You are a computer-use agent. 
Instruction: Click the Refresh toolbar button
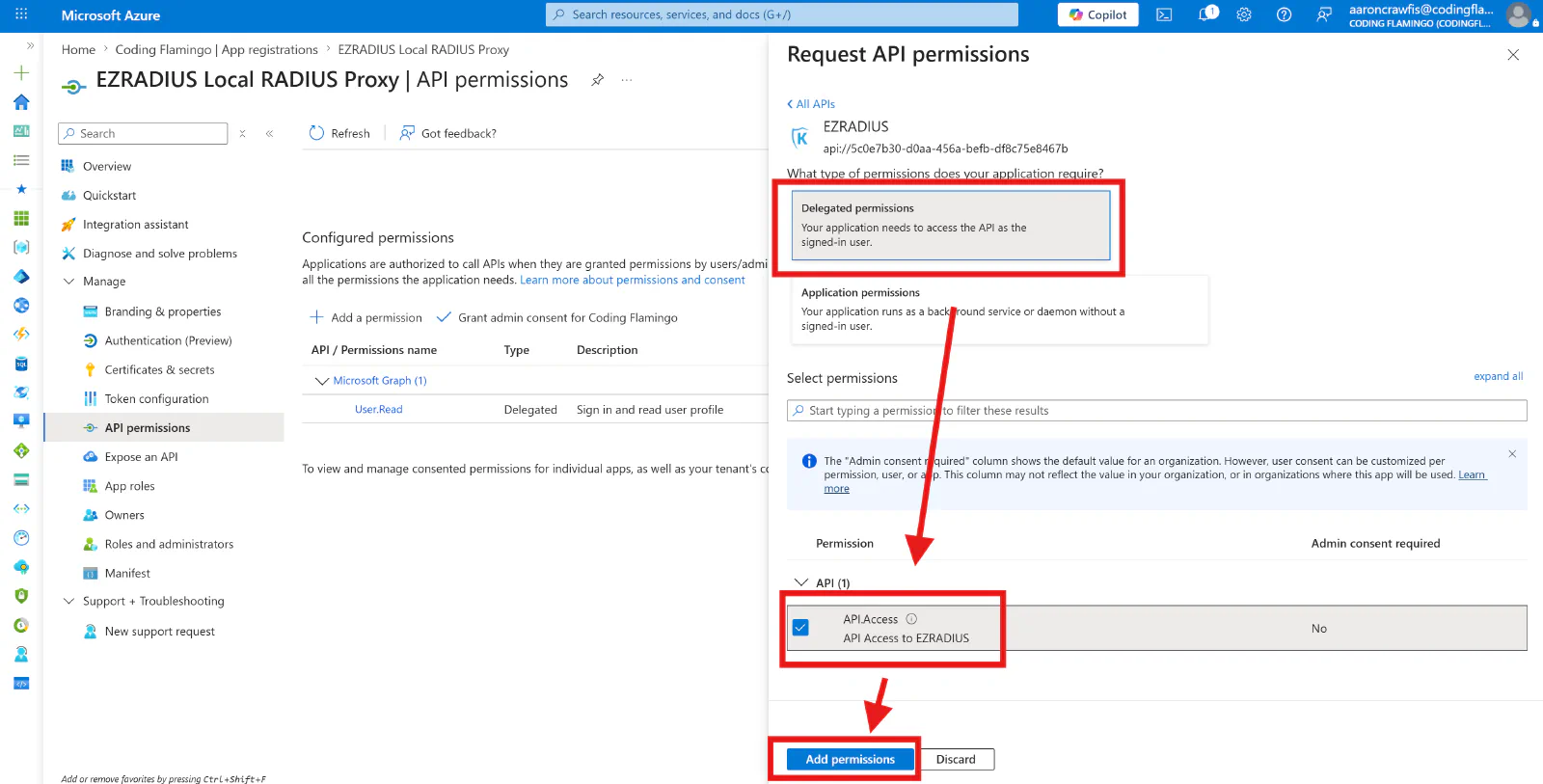pyautogui.click(x=339, y=133)
